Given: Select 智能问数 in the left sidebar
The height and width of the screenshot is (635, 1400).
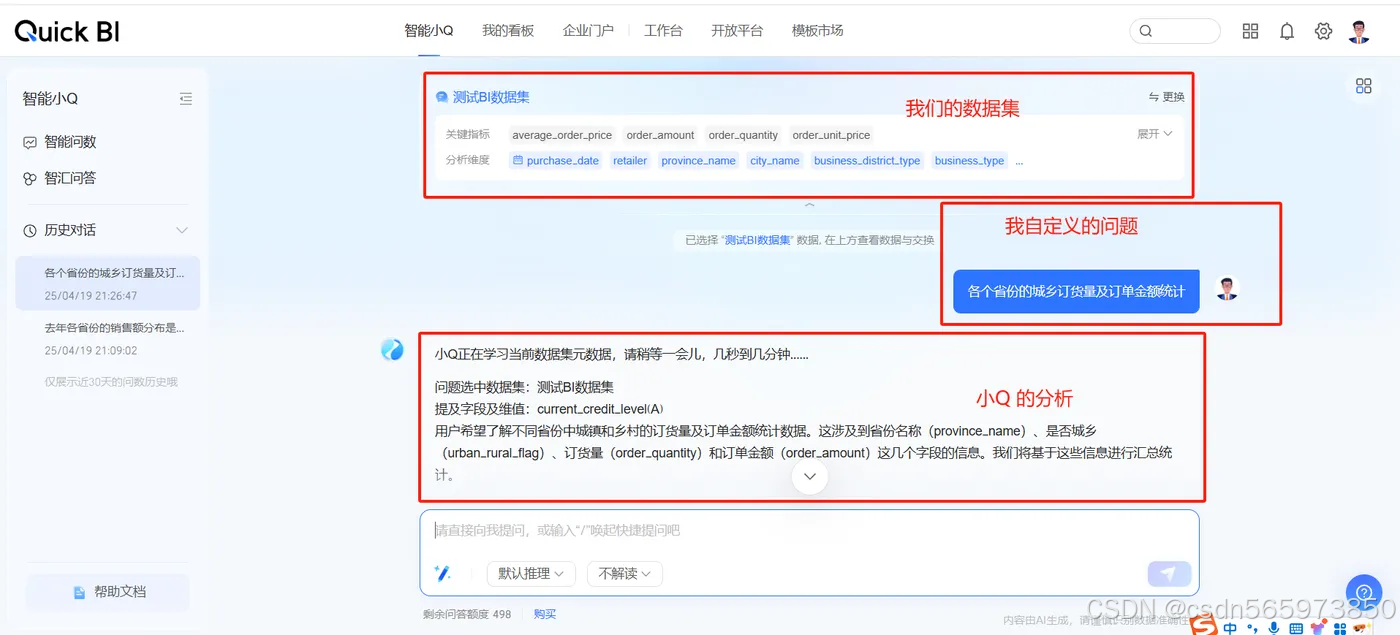Looking at the screenshot, I should pos(68,141).
